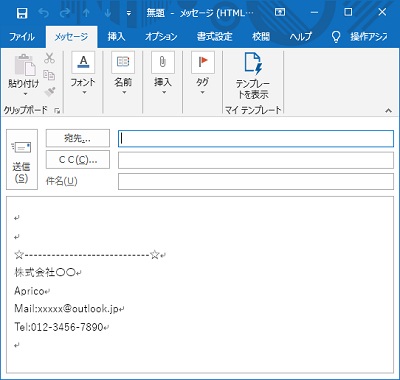
Task: Expand the タグ group dropdown arrow
Action: pos(202,92)
